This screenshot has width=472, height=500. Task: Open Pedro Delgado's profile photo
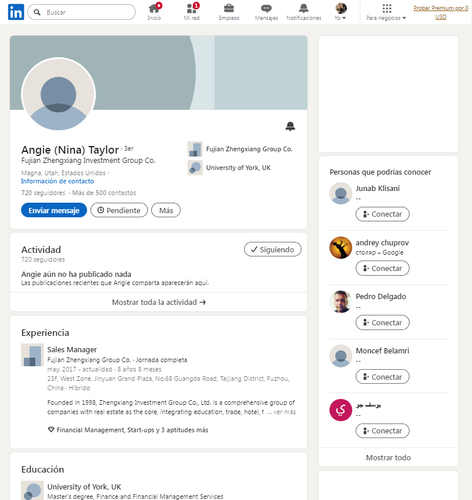[x=341, y=302]
